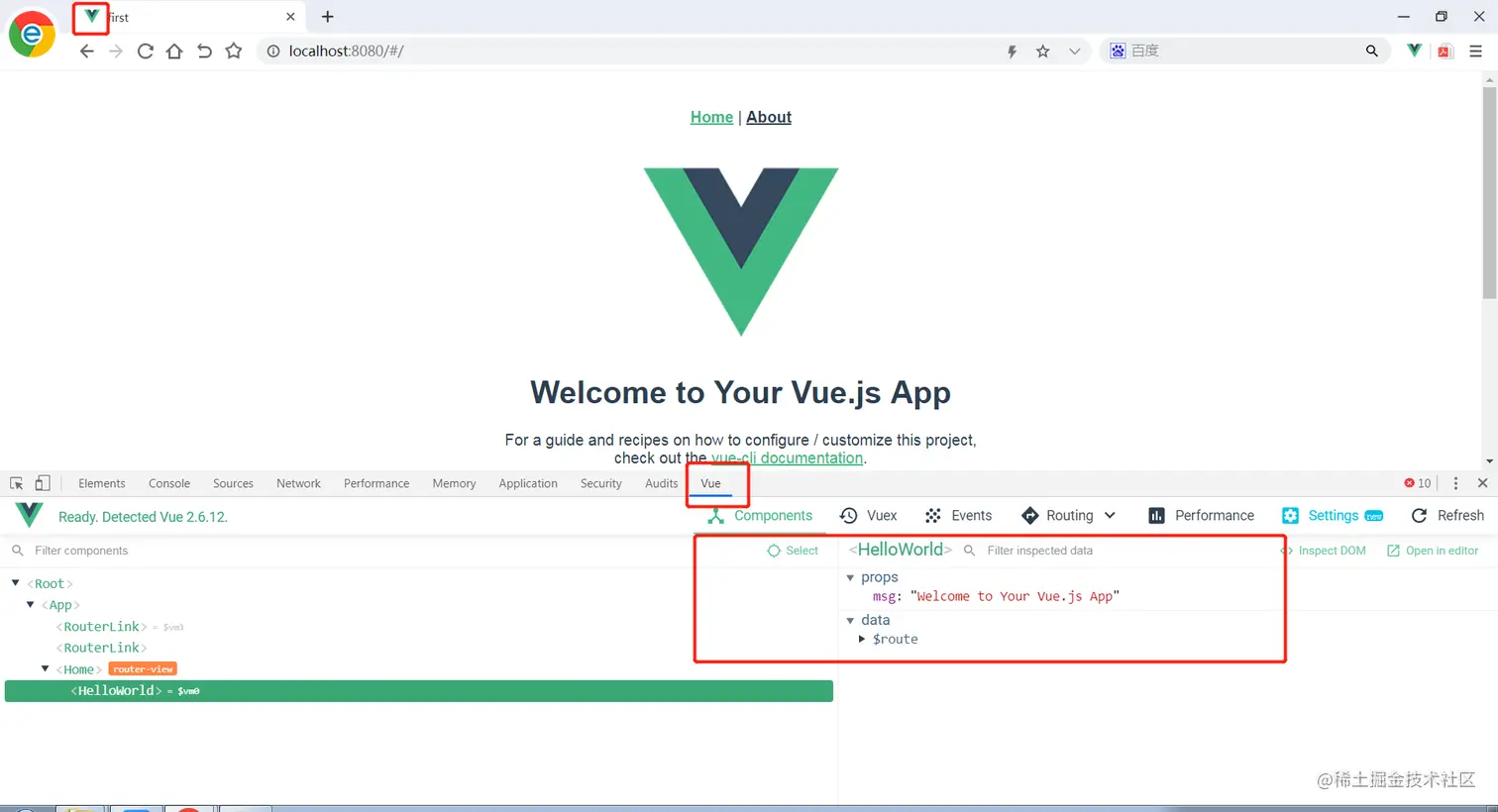The height and width of the screenshot is (812, 1498).
Task: Close the 'first' browser tab
Action: tap(290, 17)
